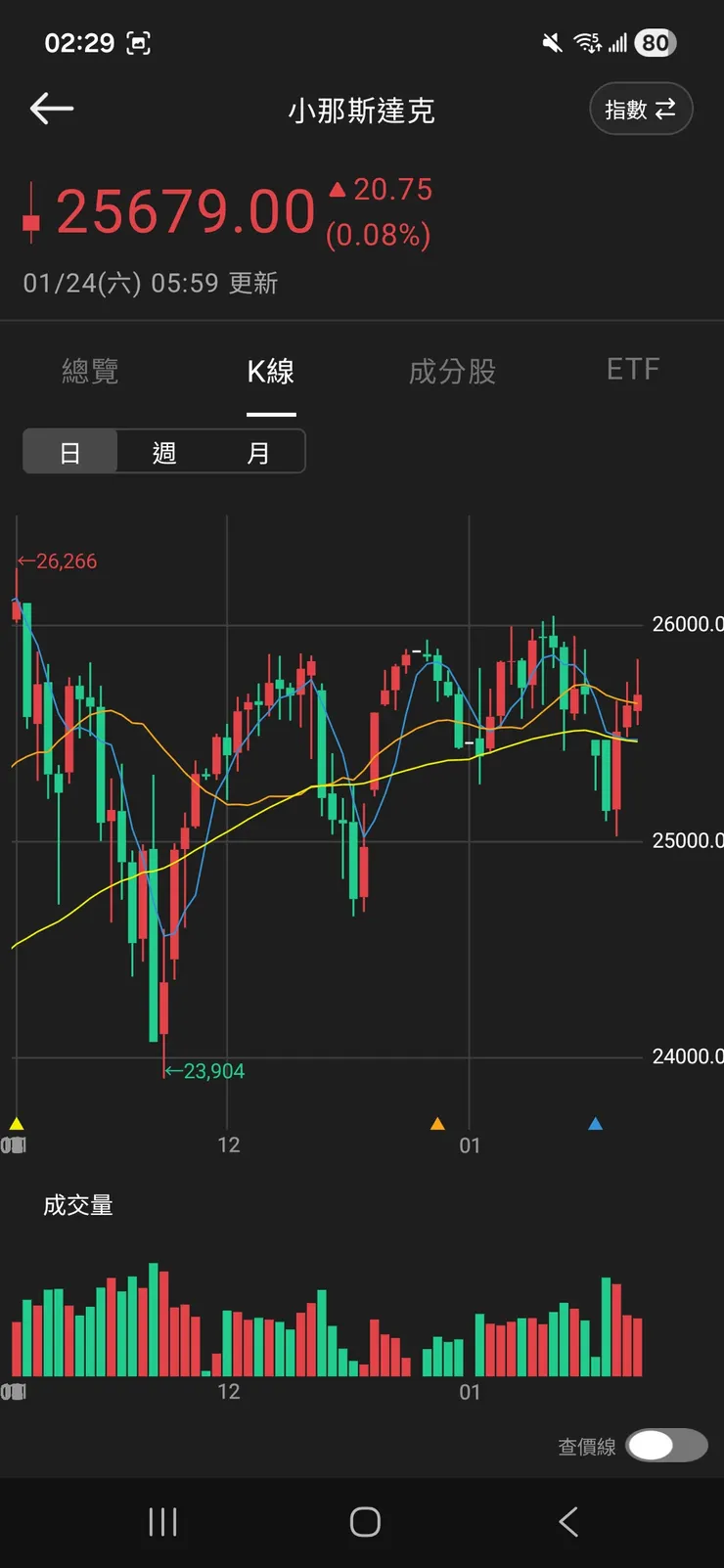Screen dimensions: 724x1568
Task: Tap the blue triangle chart marker
Action: (x=595, y=1124)
